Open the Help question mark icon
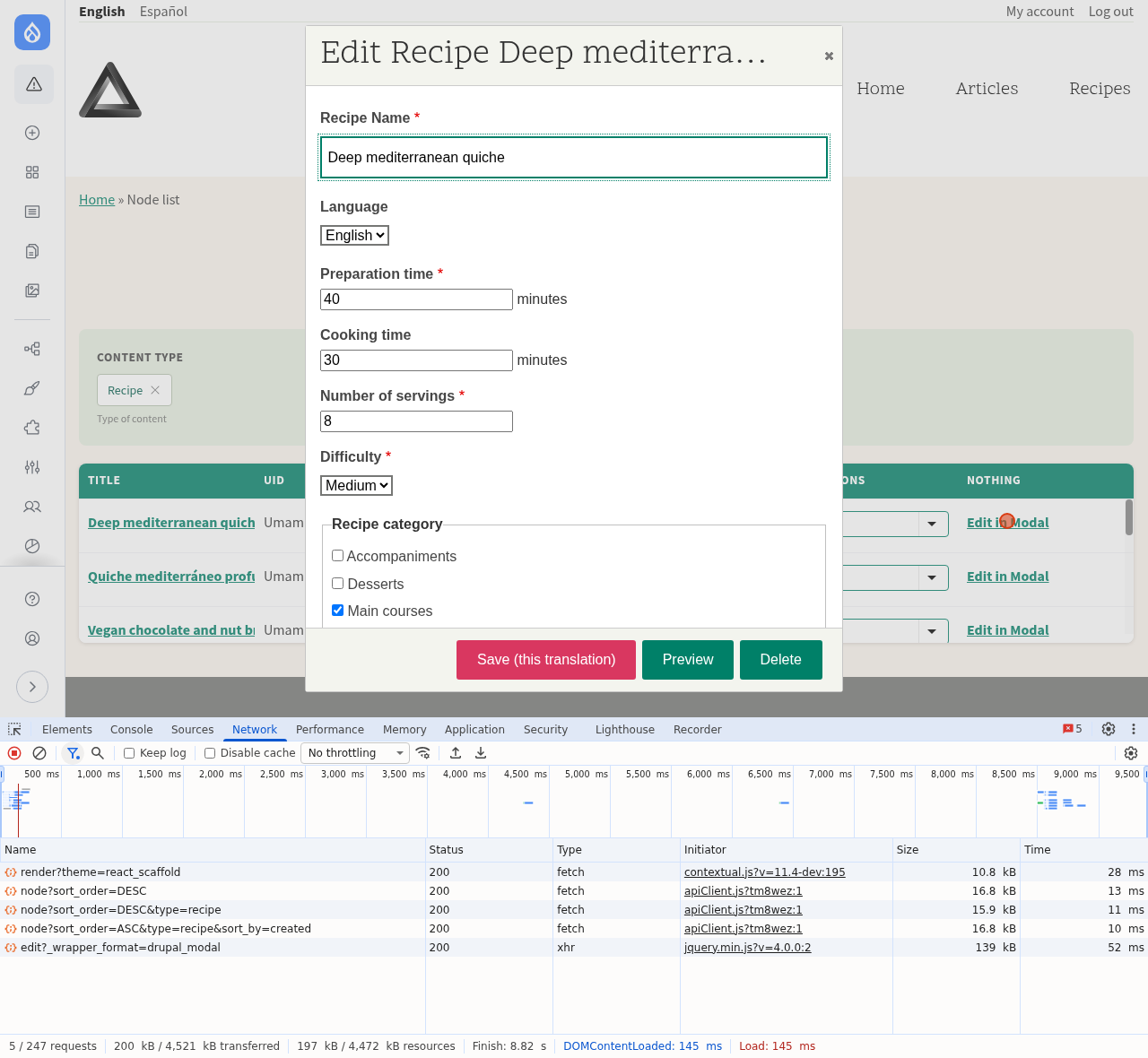1148x1058 pixels. (x=32, y=599)
